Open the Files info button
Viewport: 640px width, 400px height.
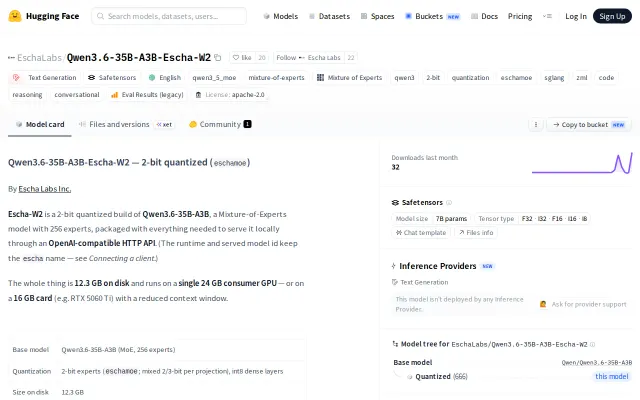coord(476,233)
